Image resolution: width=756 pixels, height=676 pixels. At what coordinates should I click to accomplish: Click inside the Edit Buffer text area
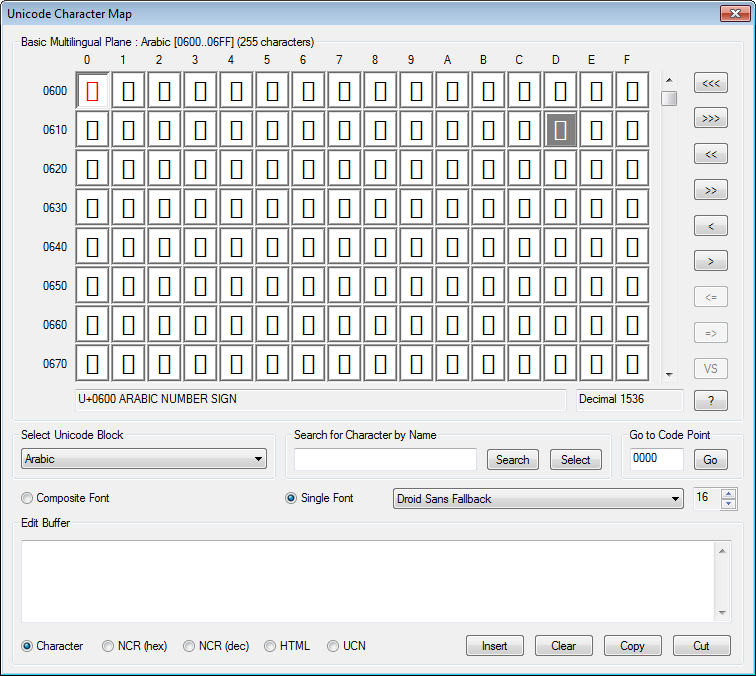pos(368,581)
